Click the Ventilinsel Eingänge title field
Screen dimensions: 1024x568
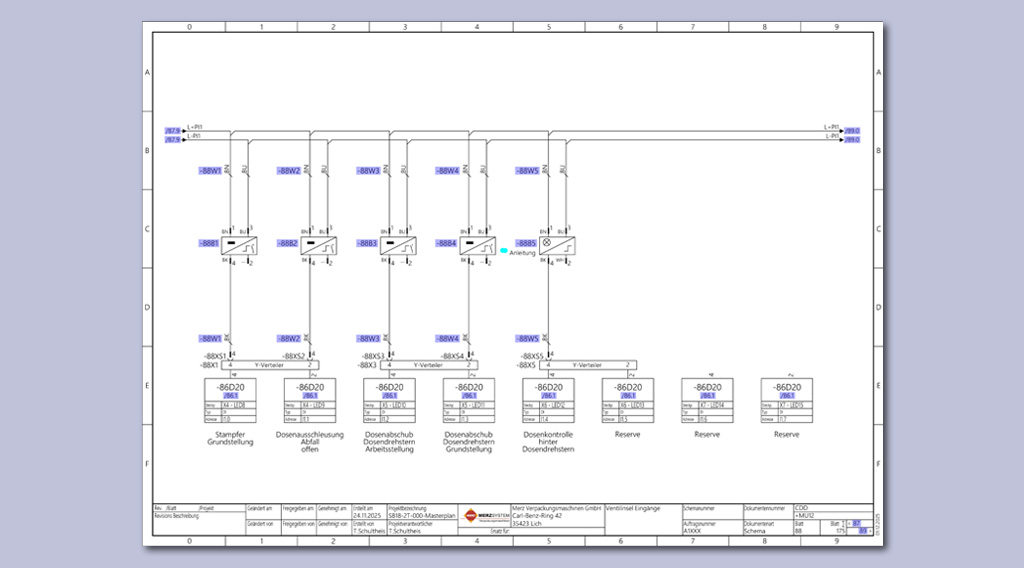click(x=640, y=508)
